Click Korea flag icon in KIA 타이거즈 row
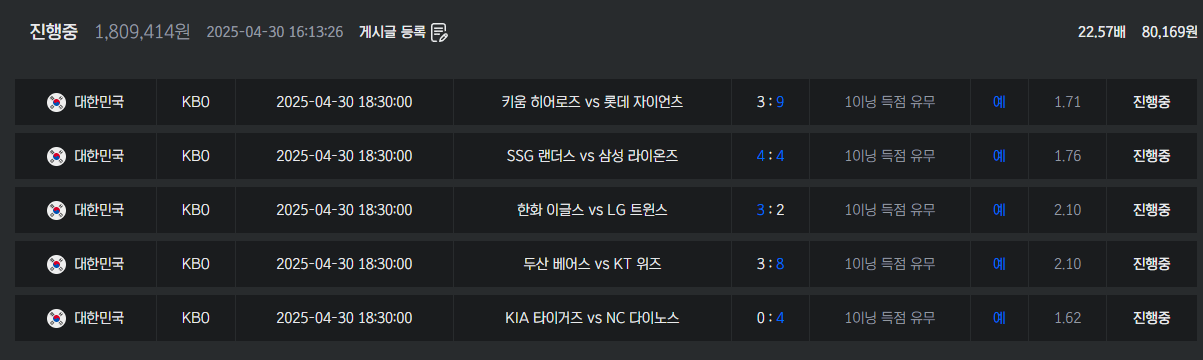Image resolution: width=1203 pixels, height=360 pixels. 56,318
